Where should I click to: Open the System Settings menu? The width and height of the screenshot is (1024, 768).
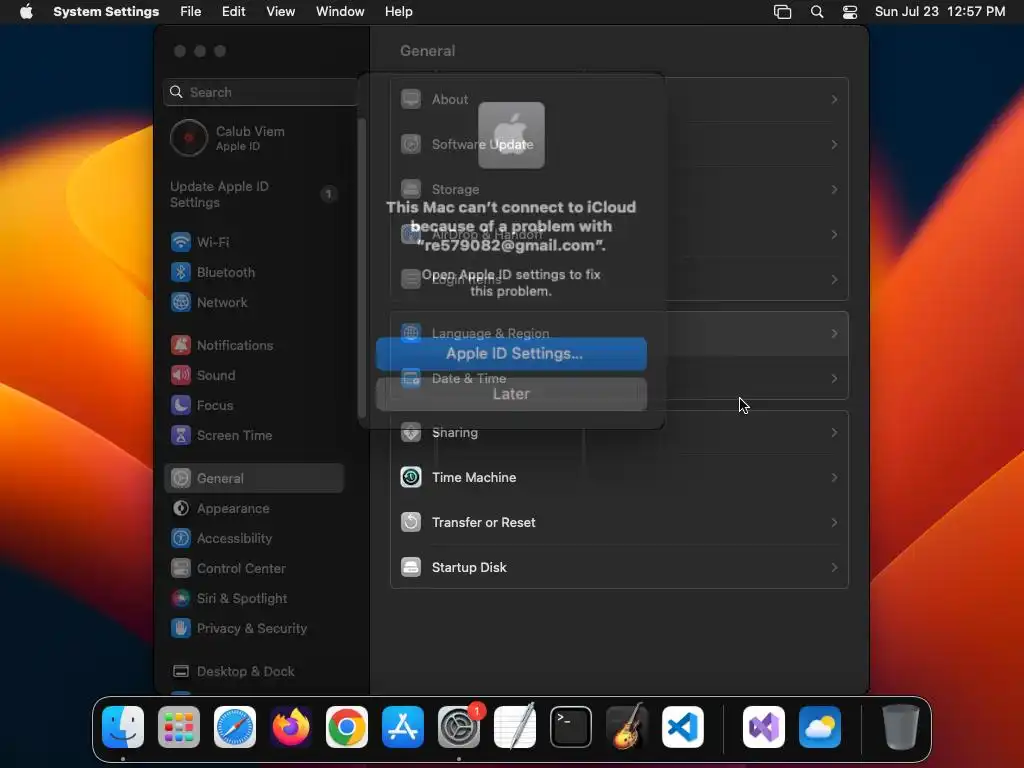(x=106, y=12)
